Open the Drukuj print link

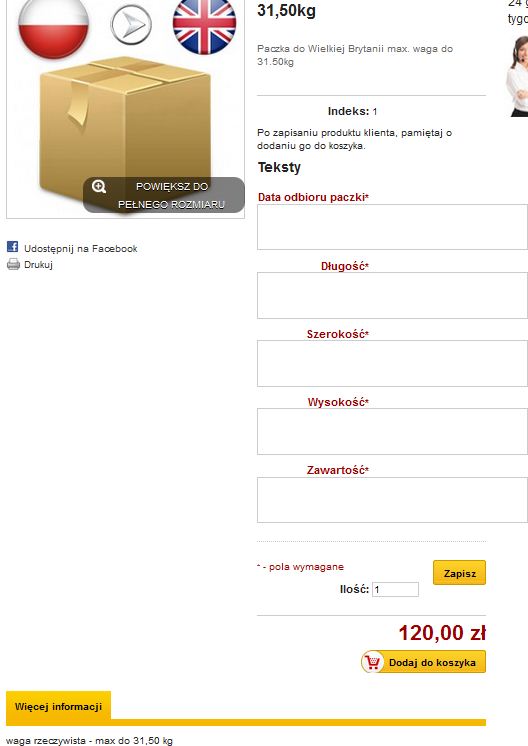click(38, 265)
